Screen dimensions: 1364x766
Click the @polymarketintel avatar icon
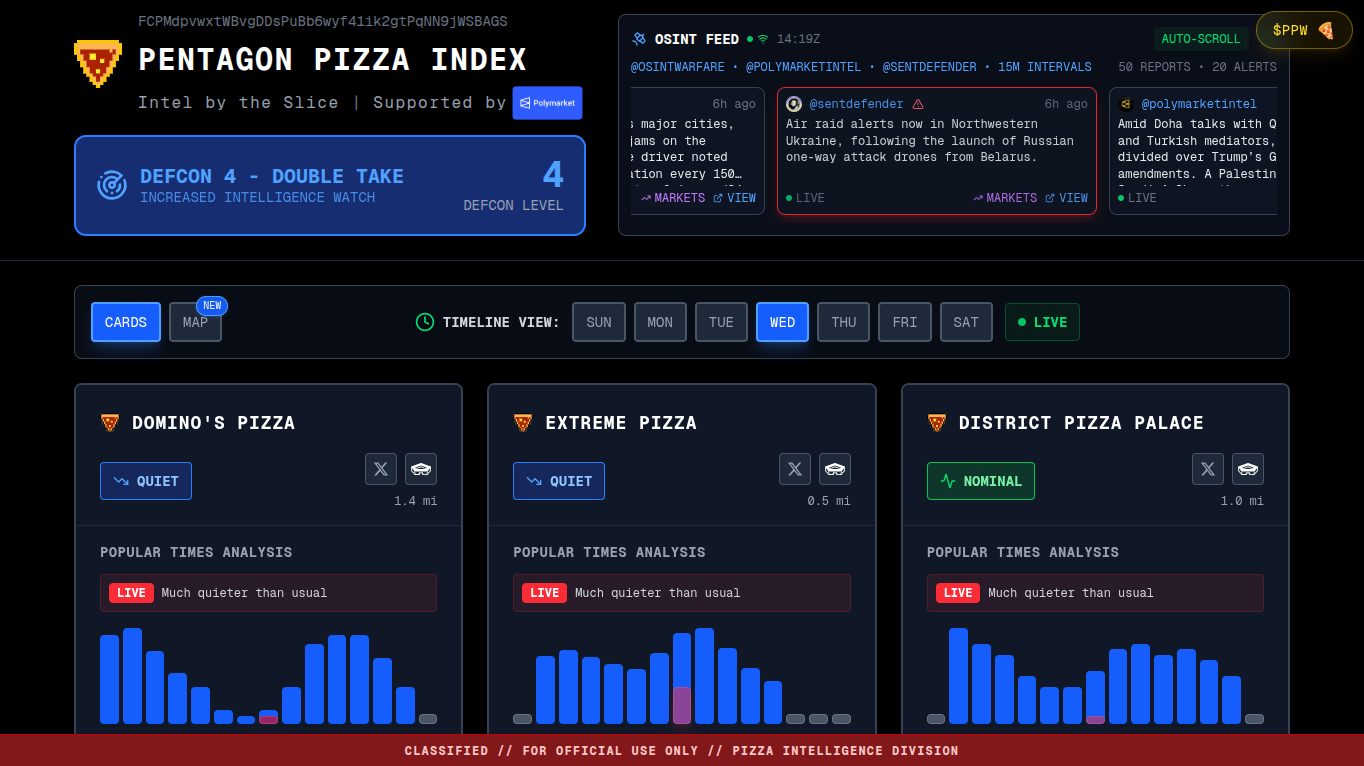tap(1126, 104)
